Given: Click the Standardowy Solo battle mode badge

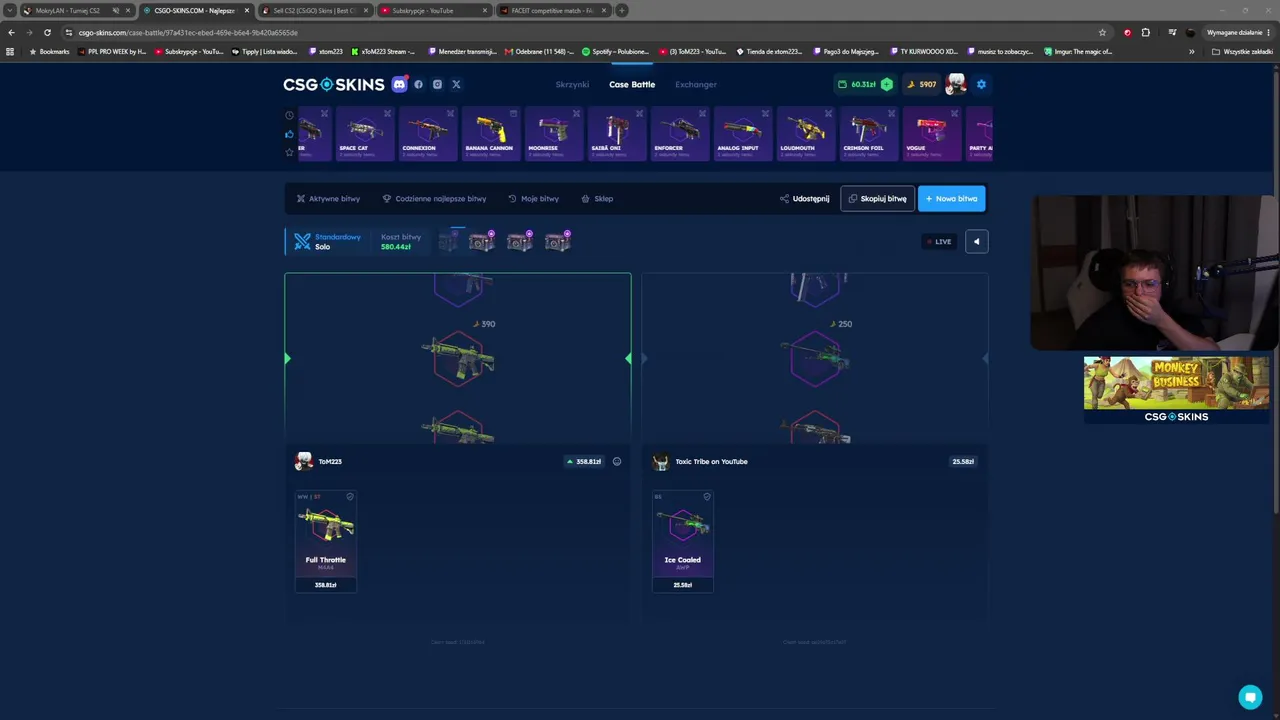Looking at the screenshot, I should (327, 241).
